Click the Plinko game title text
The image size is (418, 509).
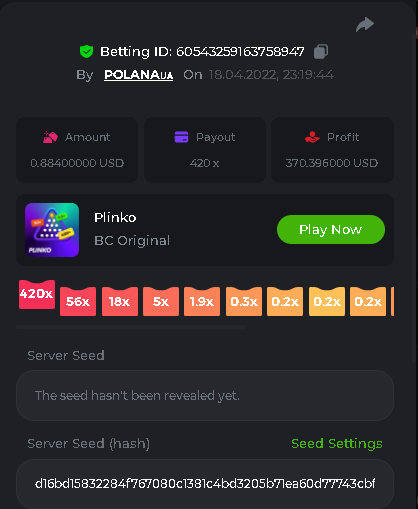pyautogui.click(x=115, y=218)
